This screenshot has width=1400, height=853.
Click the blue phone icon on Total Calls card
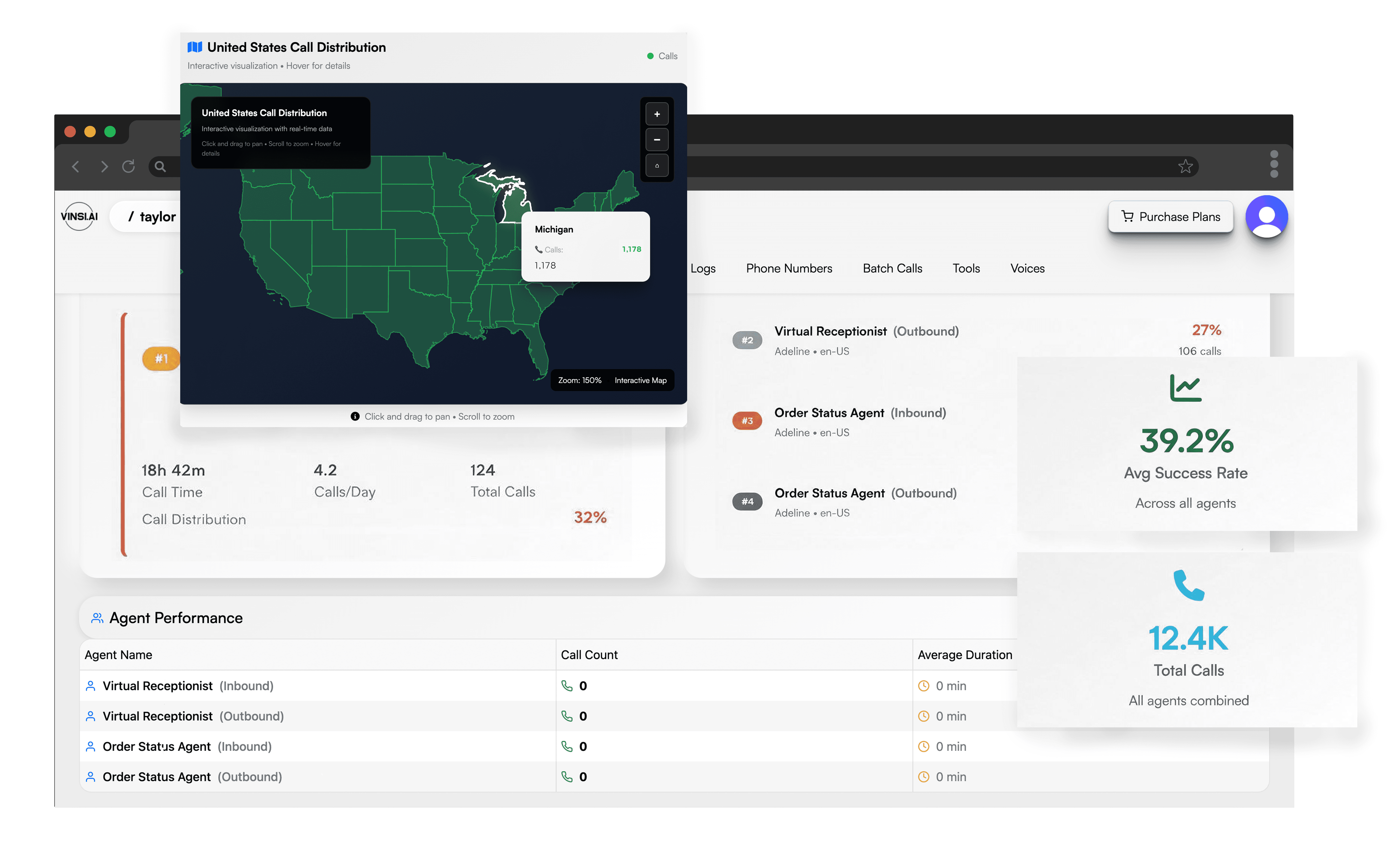tap(1189, 585)
